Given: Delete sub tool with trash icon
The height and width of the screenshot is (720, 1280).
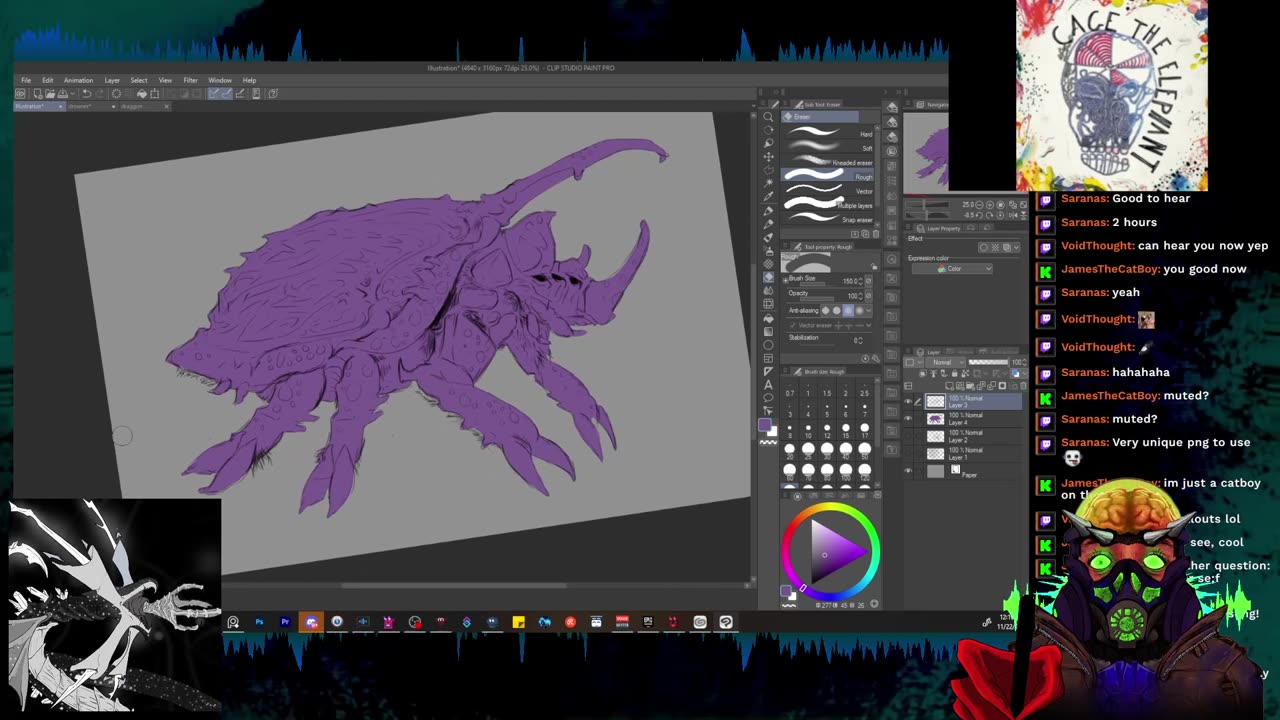Looking at the screenshot, I should coord(876,234).
